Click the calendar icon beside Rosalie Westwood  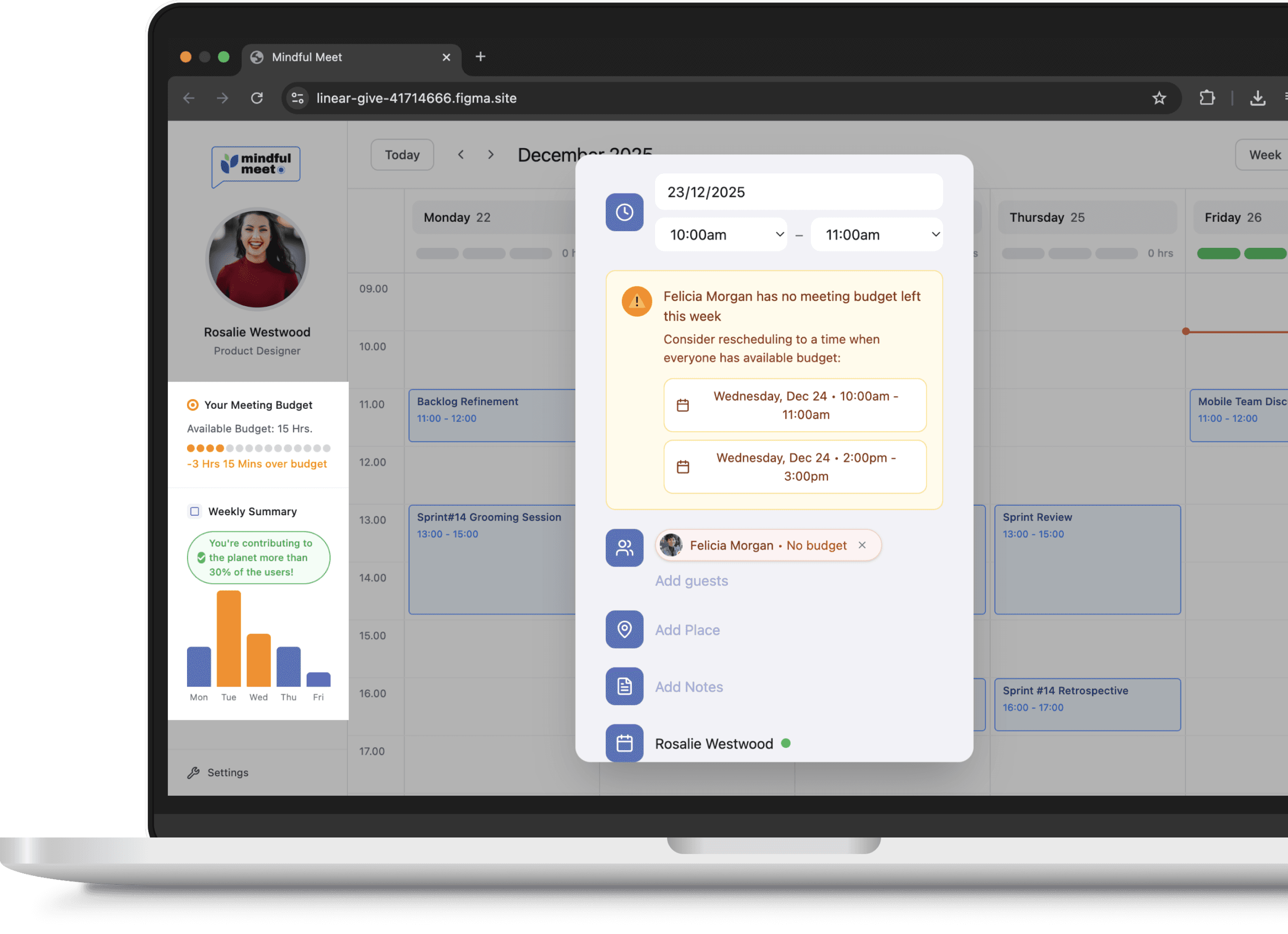point(624,742)
